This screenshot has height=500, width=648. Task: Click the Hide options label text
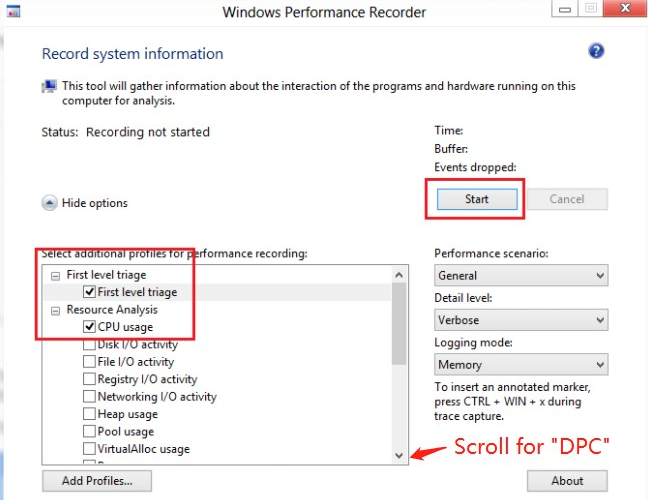pos(95,203)
